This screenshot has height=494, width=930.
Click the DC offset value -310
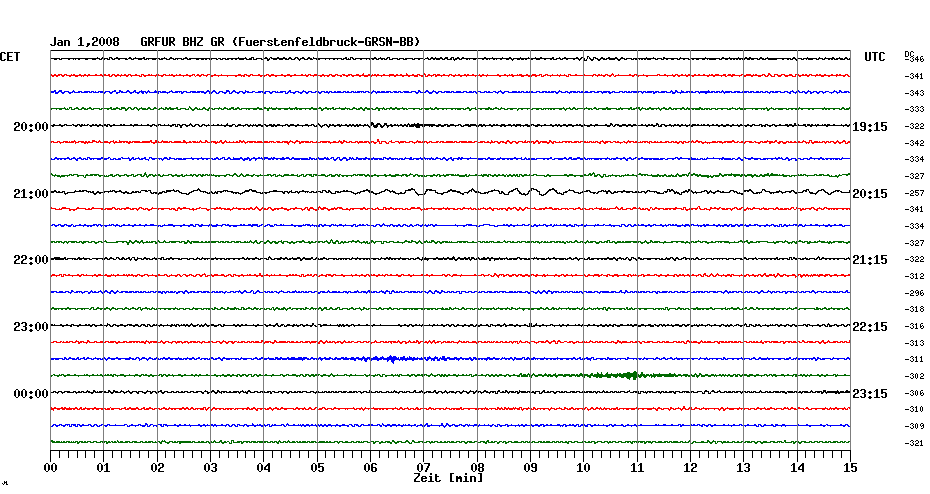[915, 409]
